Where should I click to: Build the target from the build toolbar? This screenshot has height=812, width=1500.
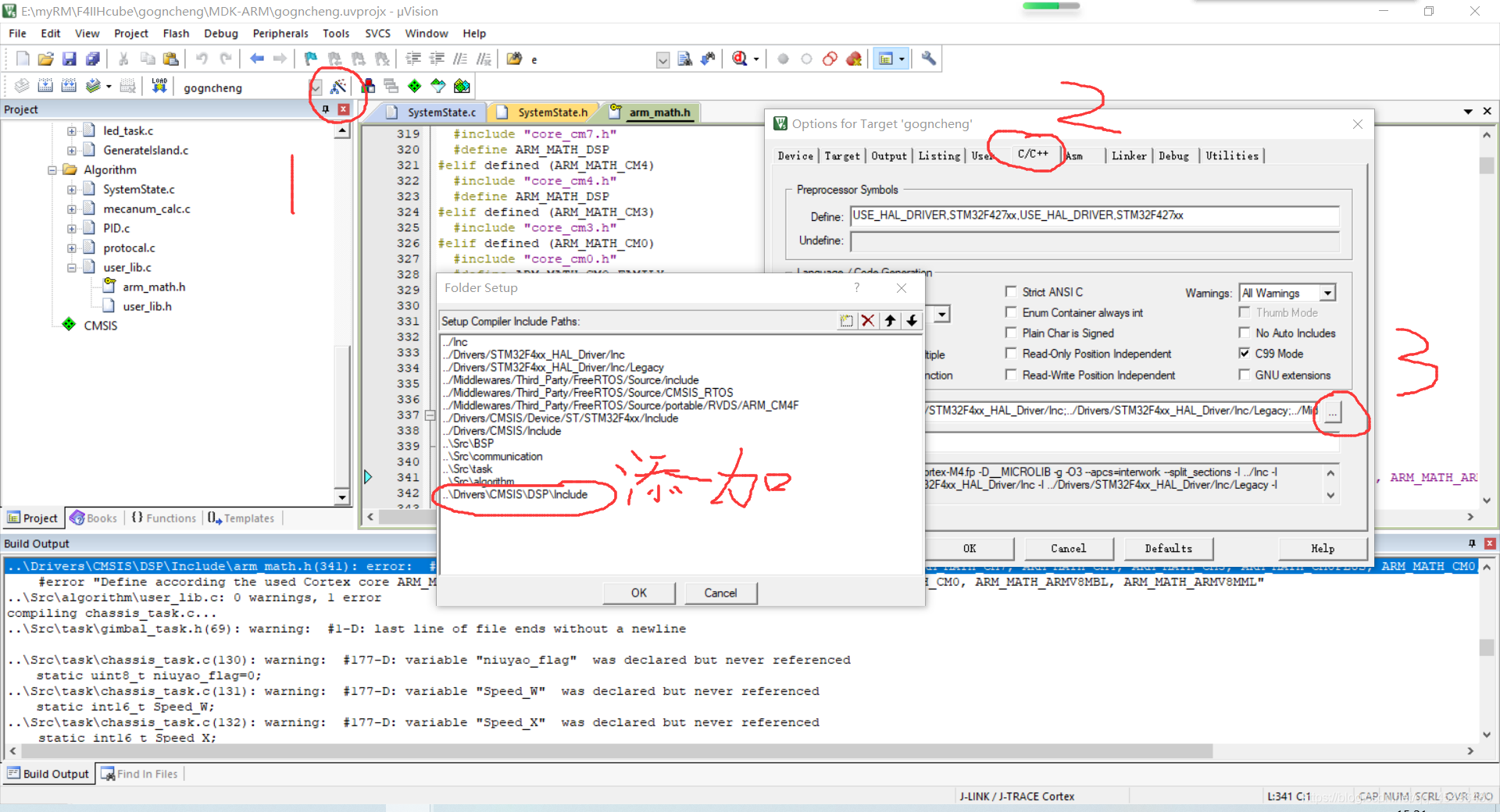pos(45,86)
